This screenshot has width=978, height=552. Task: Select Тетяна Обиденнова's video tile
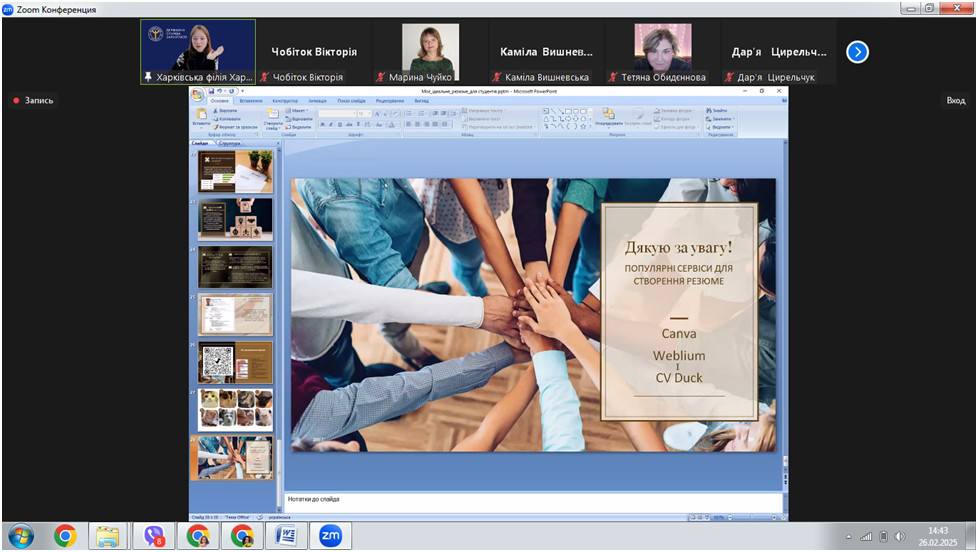662,52
